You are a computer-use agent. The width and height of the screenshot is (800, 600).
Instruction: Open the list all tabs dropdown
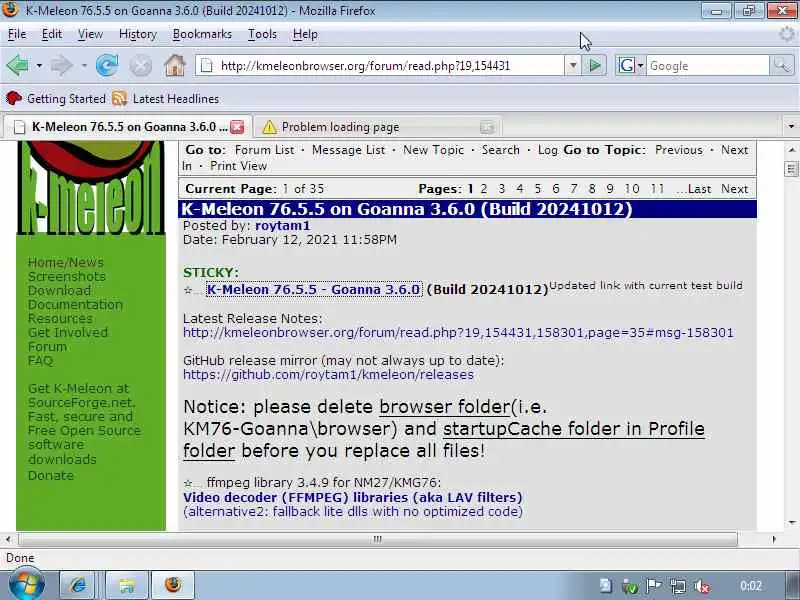coord(791,126)
